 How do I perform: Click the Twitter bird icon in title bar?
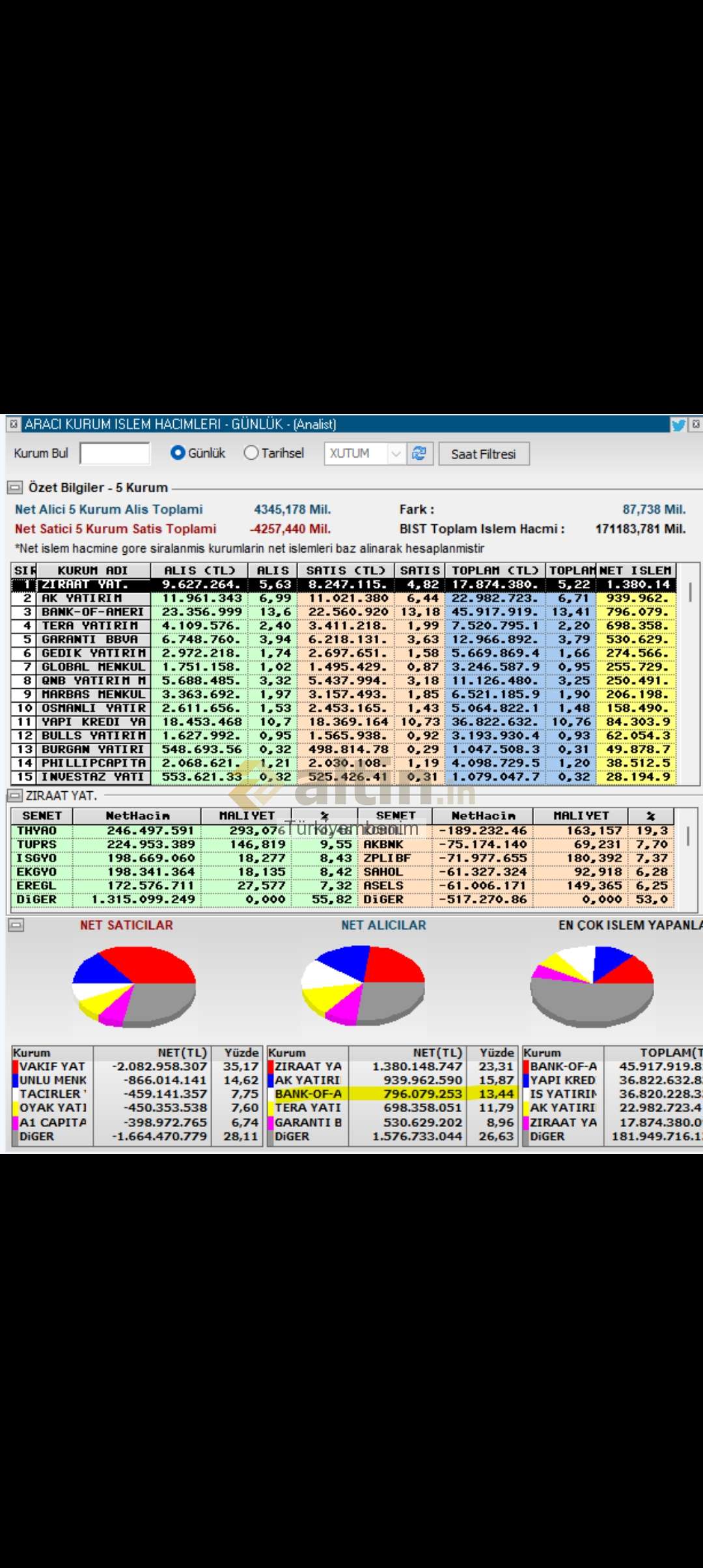pos(678,425)
